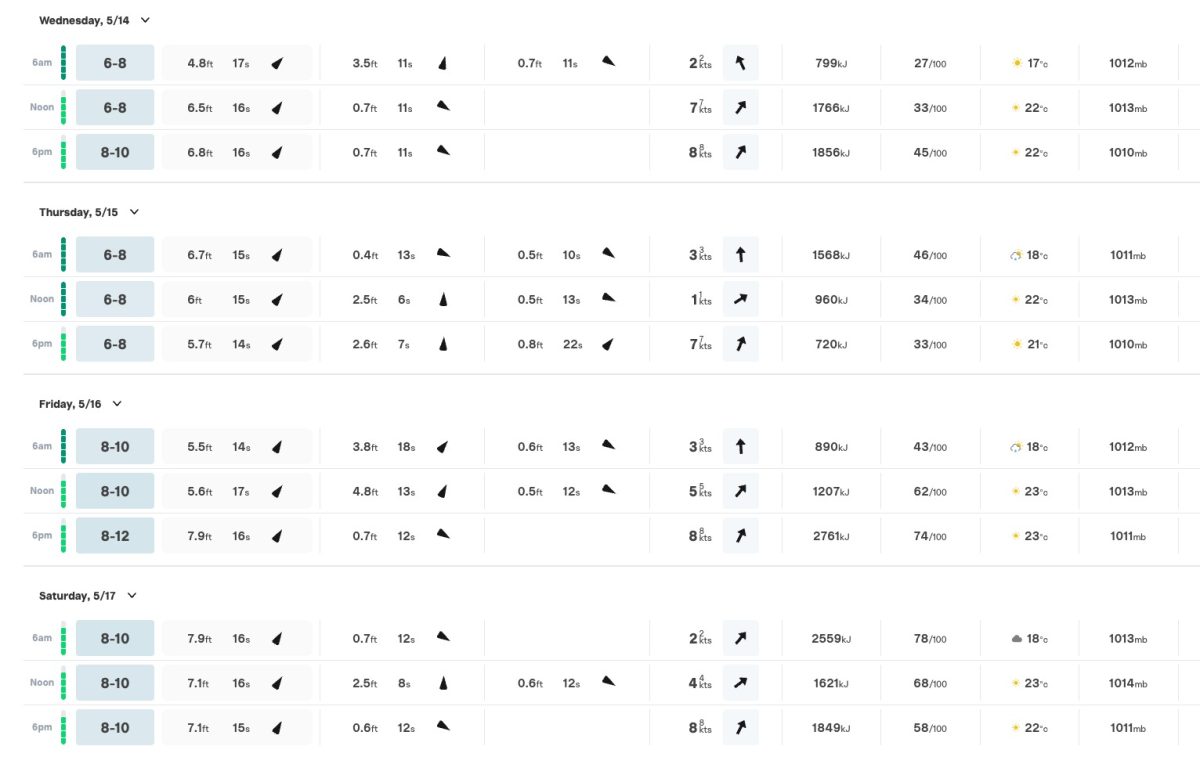Select Friday 6pm 8-12 surf height
1200x775 pixels.
pyautogui.click(x=115, y=536)
